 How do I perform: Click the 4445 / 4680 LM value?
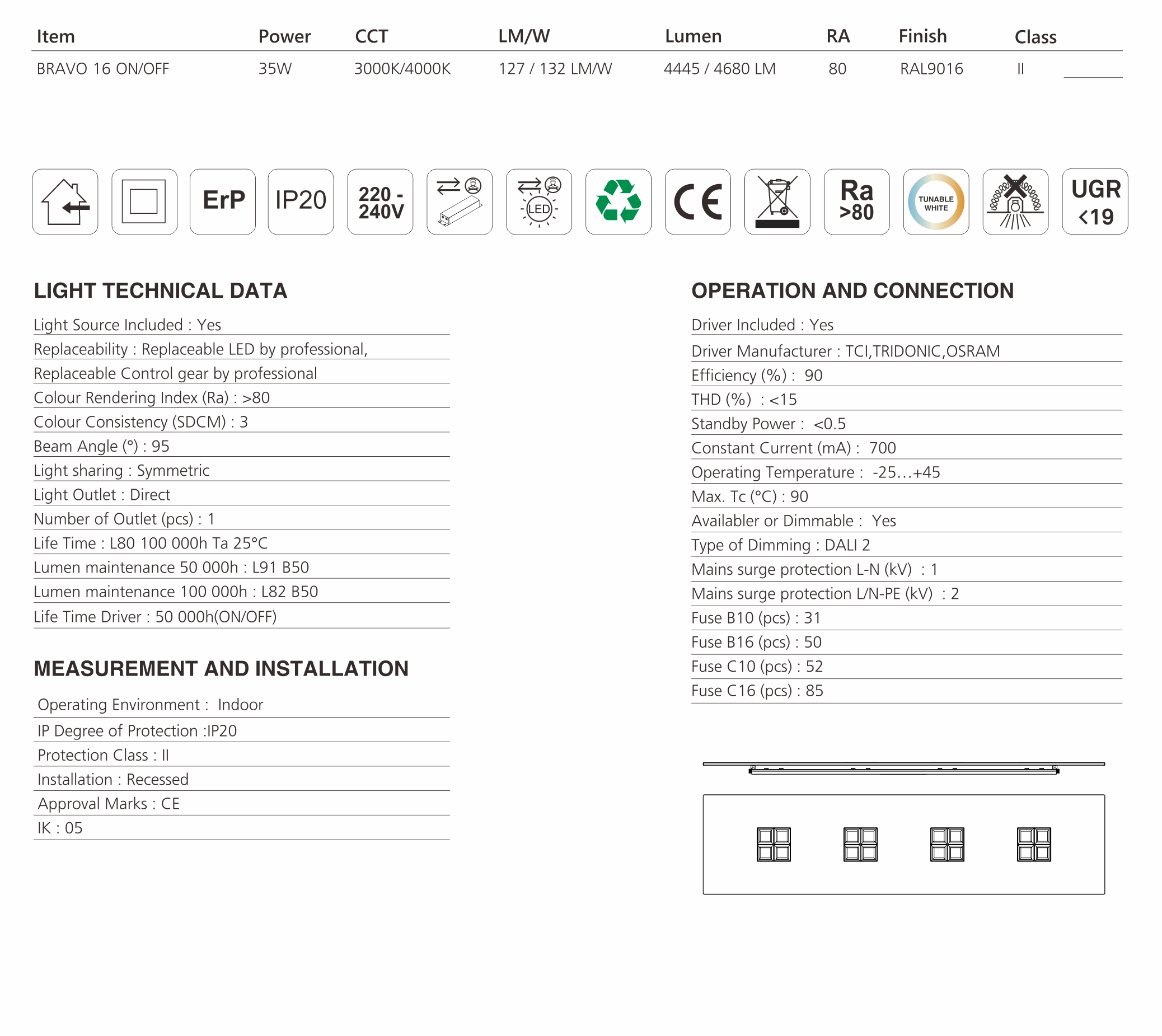coord(720,69)
